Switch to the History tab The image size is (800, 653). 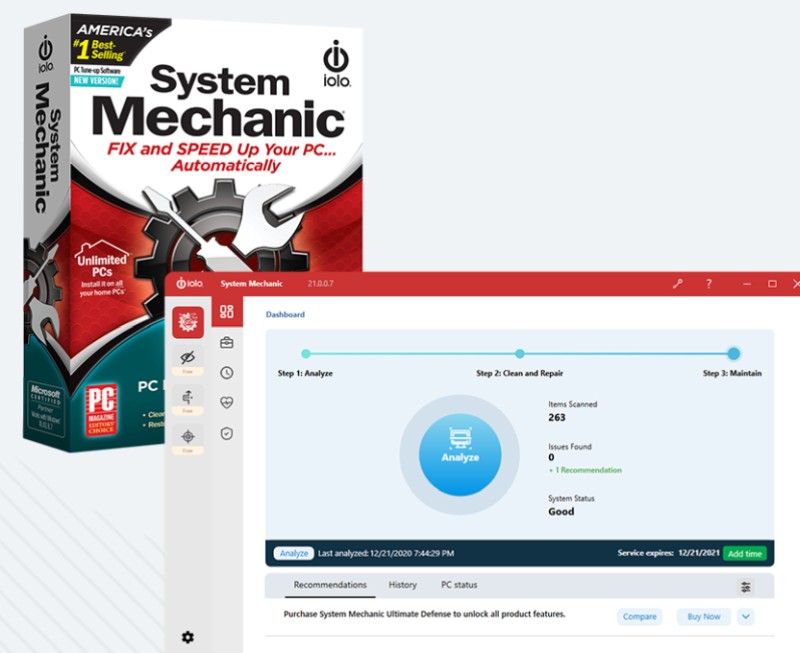403,585
